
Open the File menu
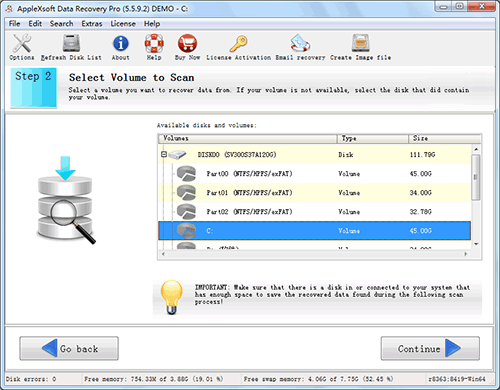click(x=14, y=24)
